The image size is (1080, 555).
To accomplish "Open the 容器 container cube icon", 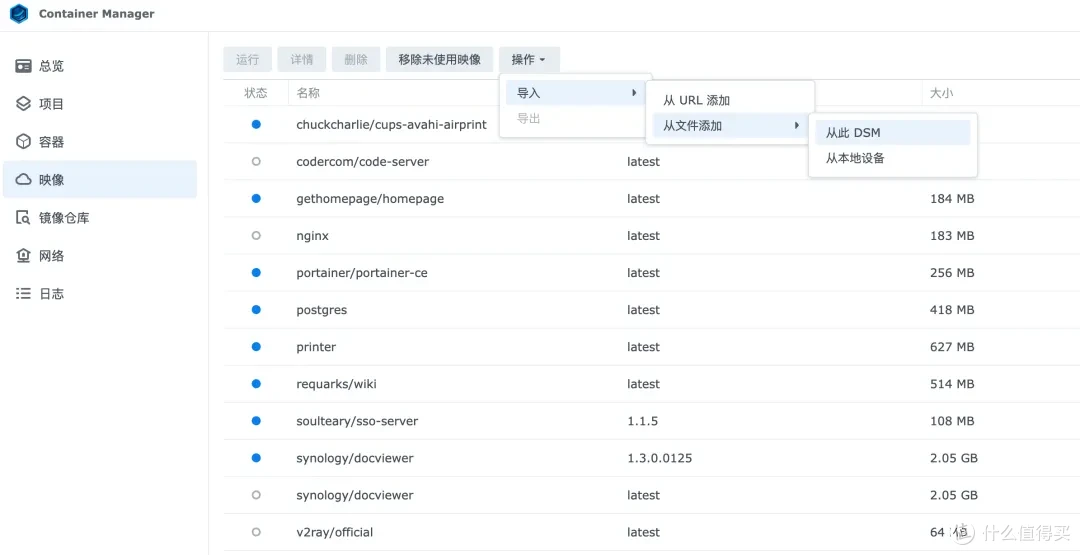I will pyautogui.click(x=24, y=142).
